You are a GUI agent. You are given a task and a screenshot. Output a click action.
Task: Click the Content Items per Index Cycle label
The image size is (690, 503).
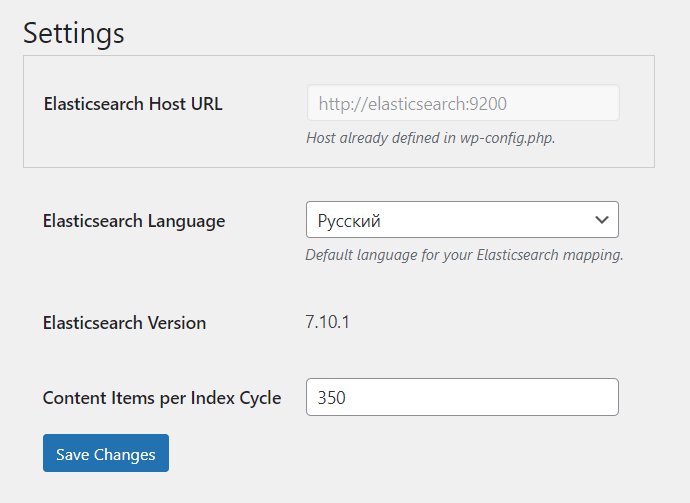pyautogui.click(x=162, y=398)
